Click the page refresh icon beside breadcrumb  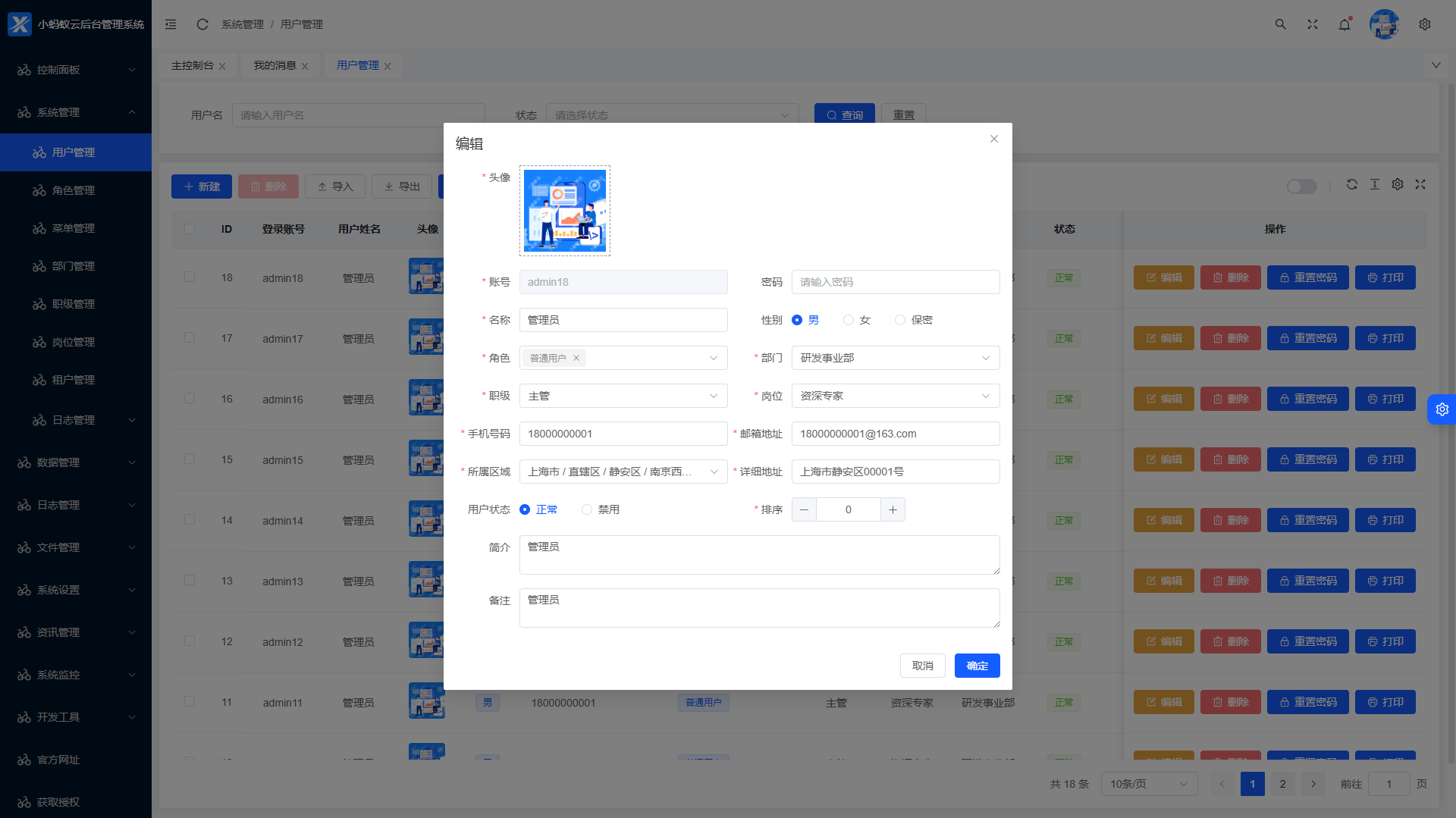202,24
